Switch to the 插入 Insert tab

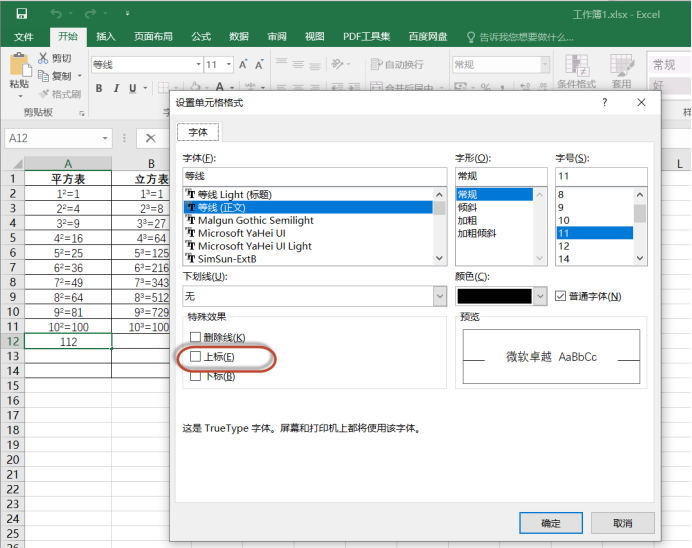[x=106, y=37]
